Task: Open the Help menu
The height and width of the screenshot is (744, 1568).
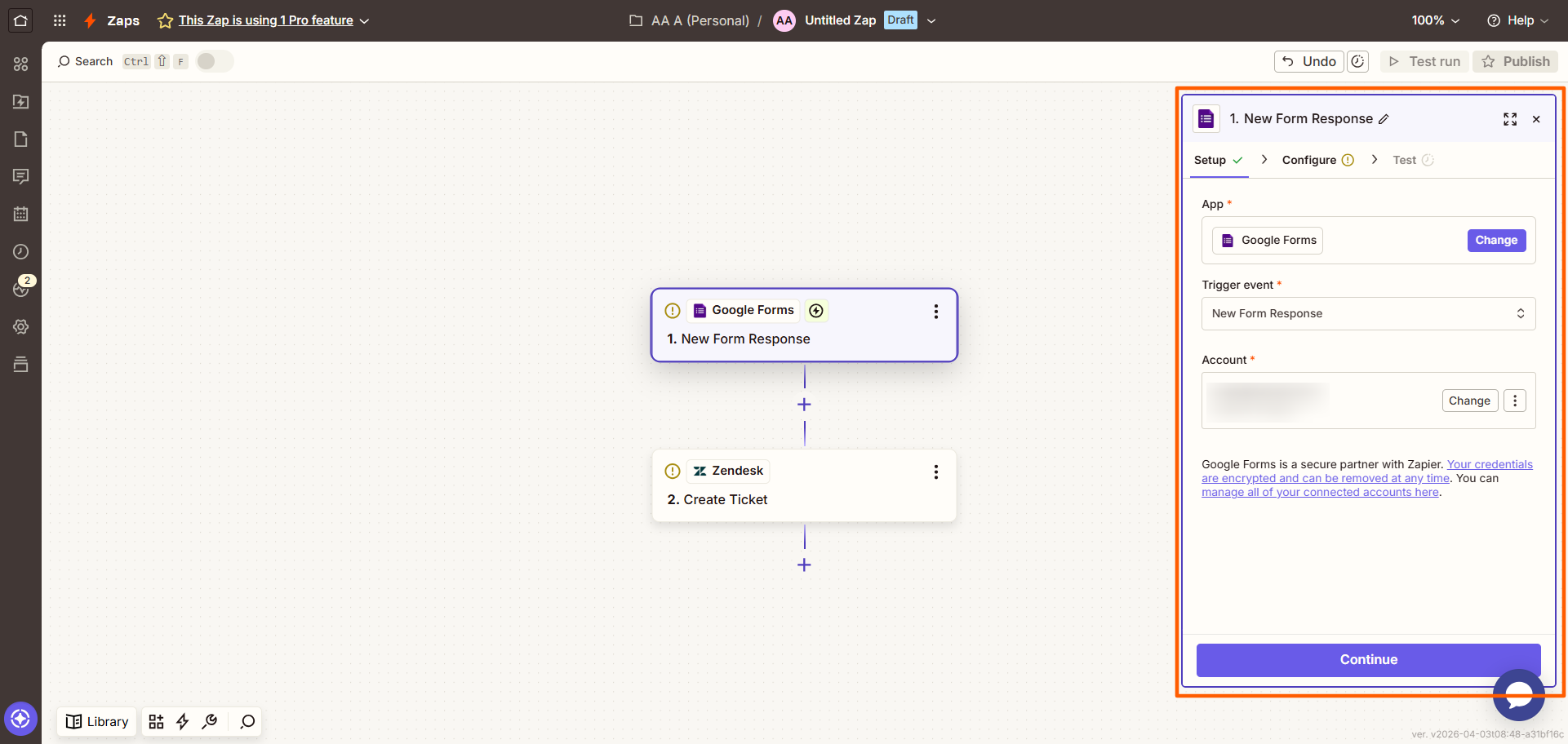Action: [1517, 20]
